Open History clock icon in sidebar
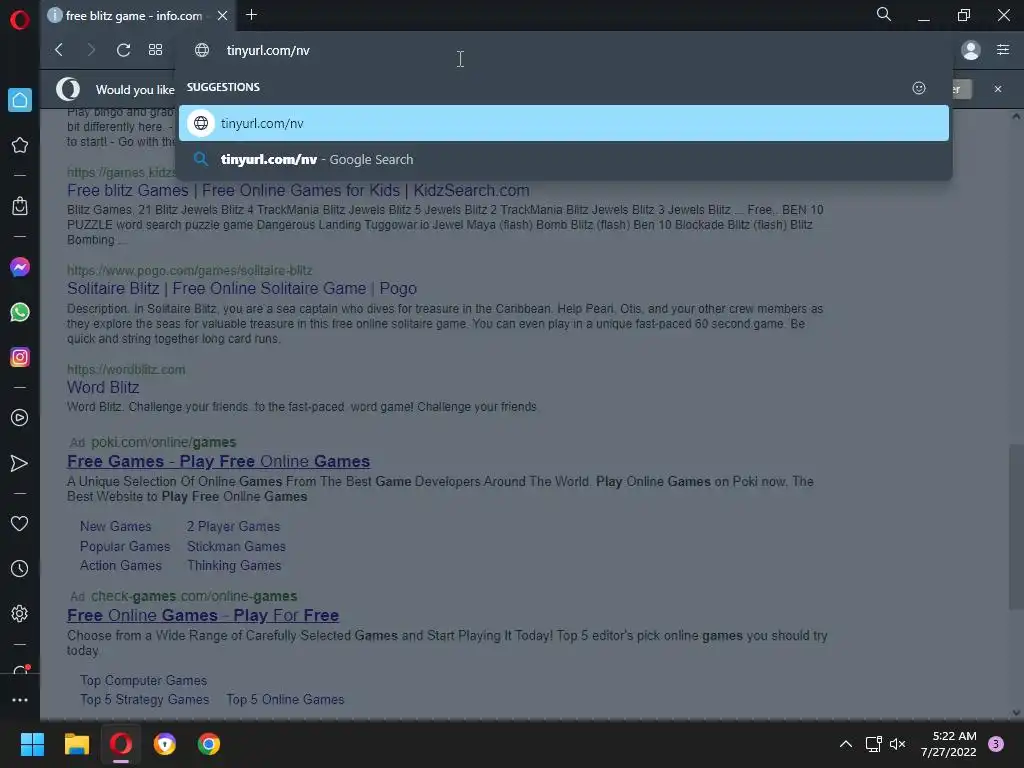 [20, 569]
